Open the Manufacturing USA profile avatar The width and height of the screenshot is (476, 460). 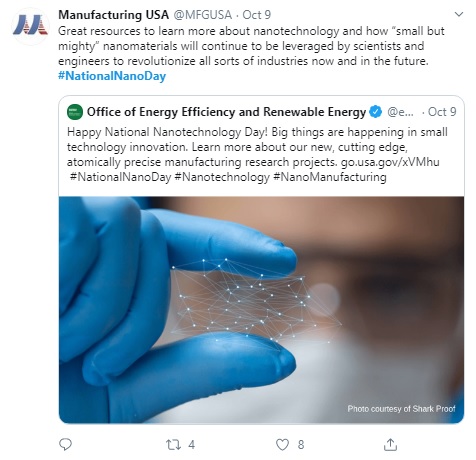click(x=30, y=26)
